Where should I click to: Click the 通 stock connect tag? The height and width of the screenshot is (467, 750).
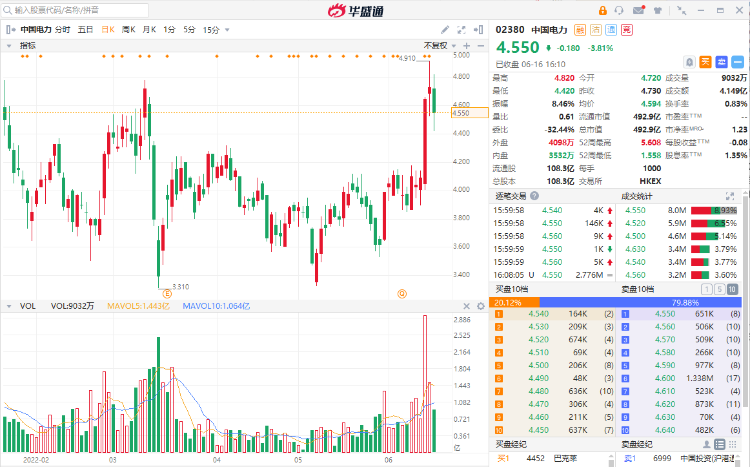pos(611,30)
